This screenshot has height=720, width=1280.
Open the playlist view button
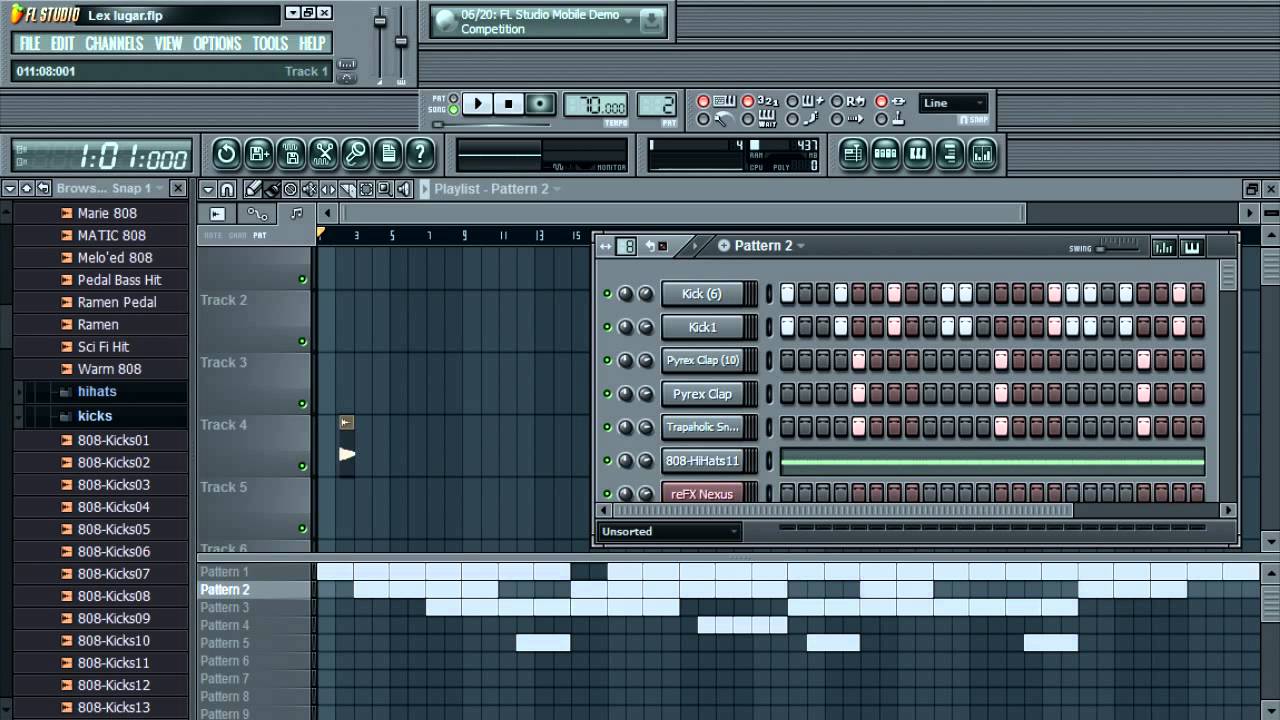click(853, 153)
